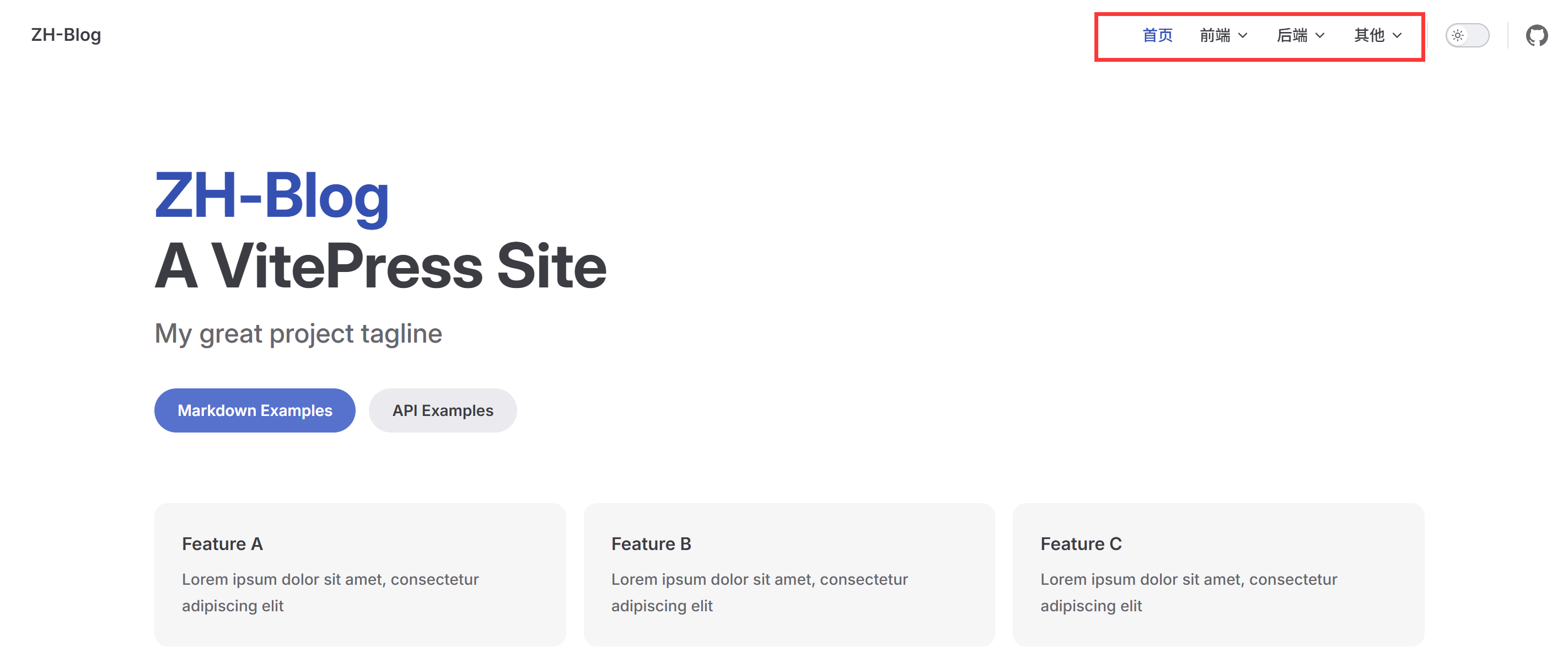This screenshot has width=1568, height=667.
Task: Click the "A VitePress Site" hero text
Action: tap(380, 265)
